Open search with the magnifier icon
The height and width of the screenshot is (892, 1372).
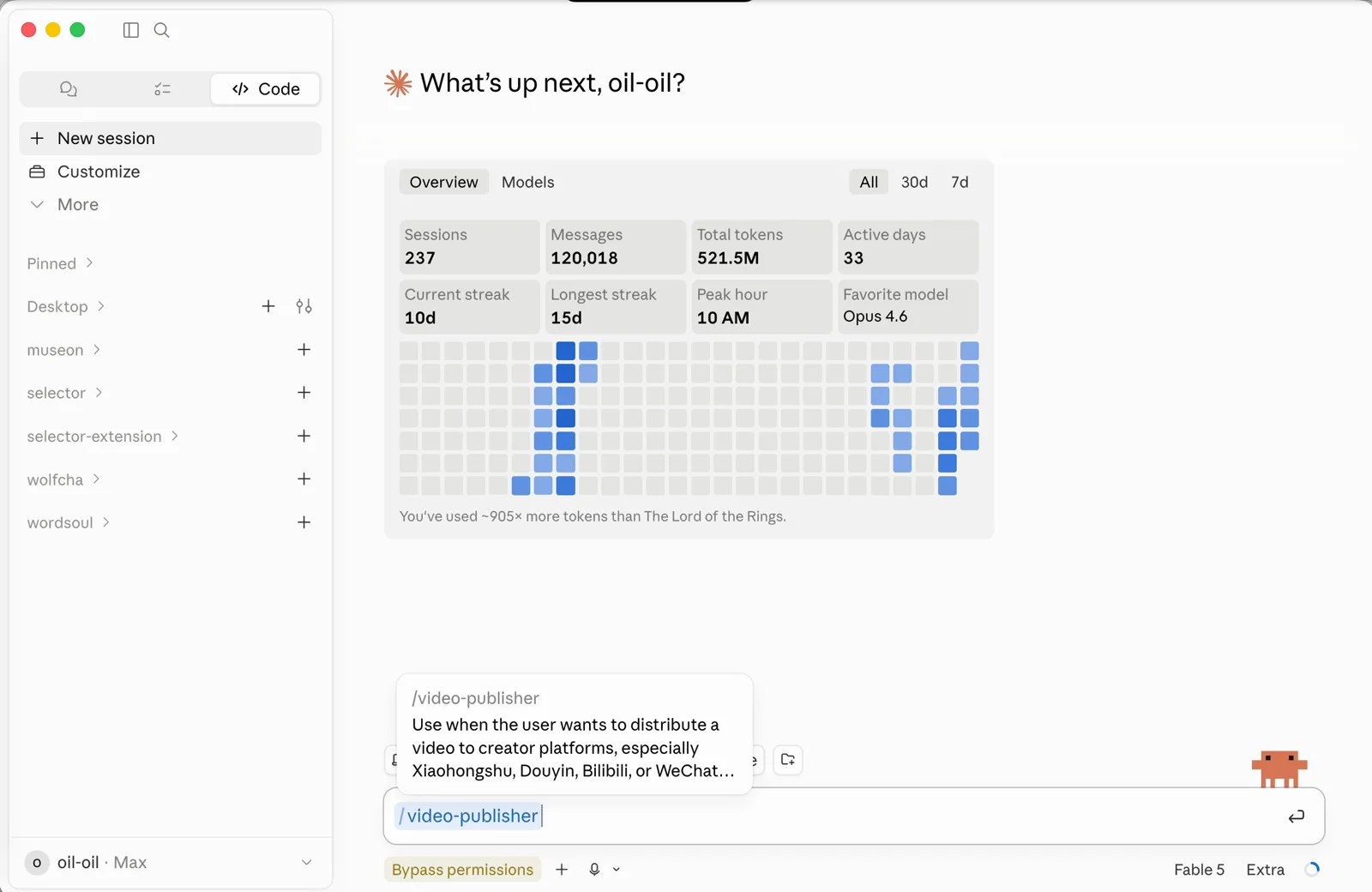pyautogui.click(x=161, y=30)
